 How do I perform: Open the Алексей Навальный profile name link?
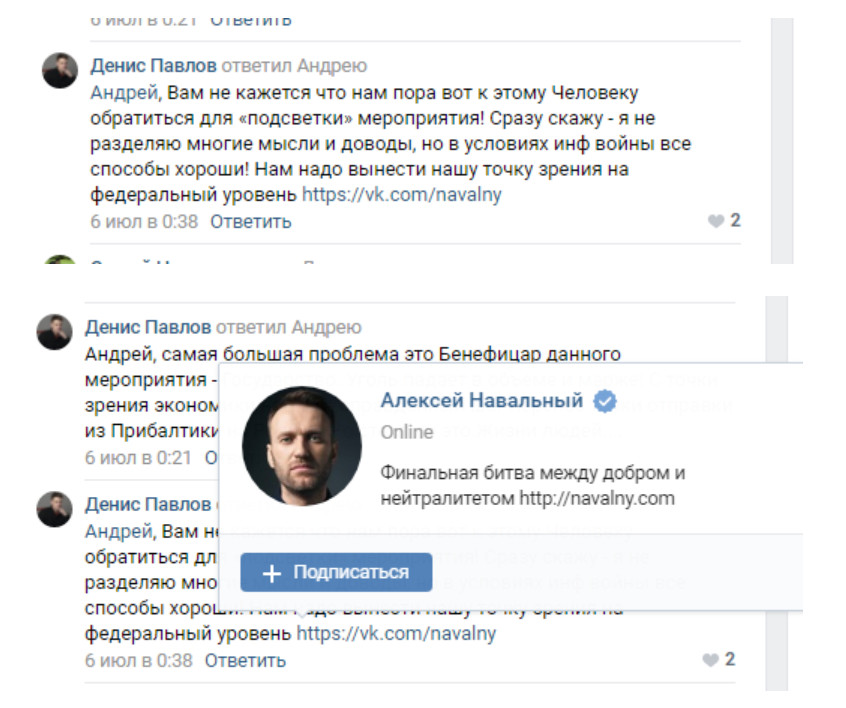point(482,400)
